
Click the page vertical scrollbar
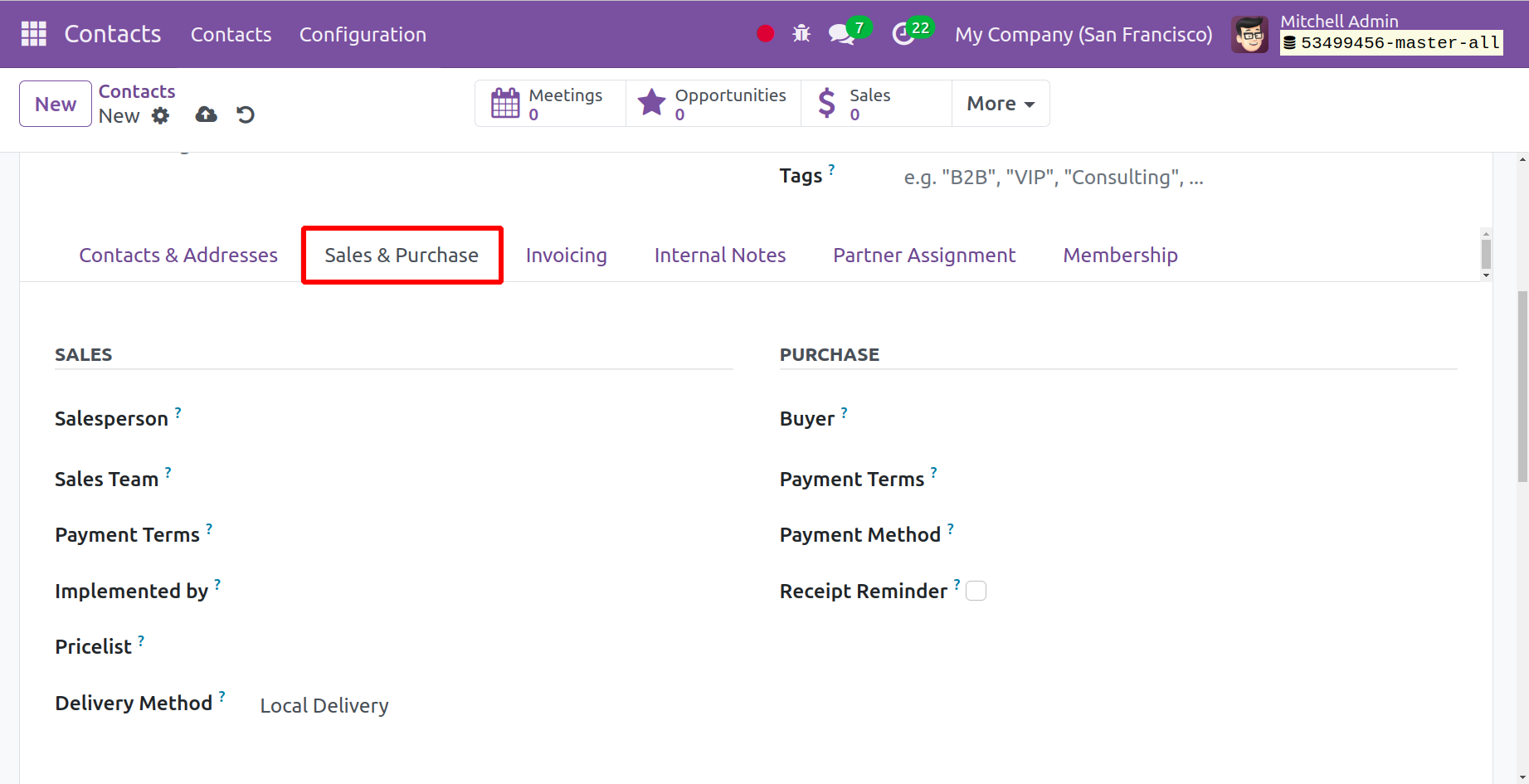[1522, 386]
